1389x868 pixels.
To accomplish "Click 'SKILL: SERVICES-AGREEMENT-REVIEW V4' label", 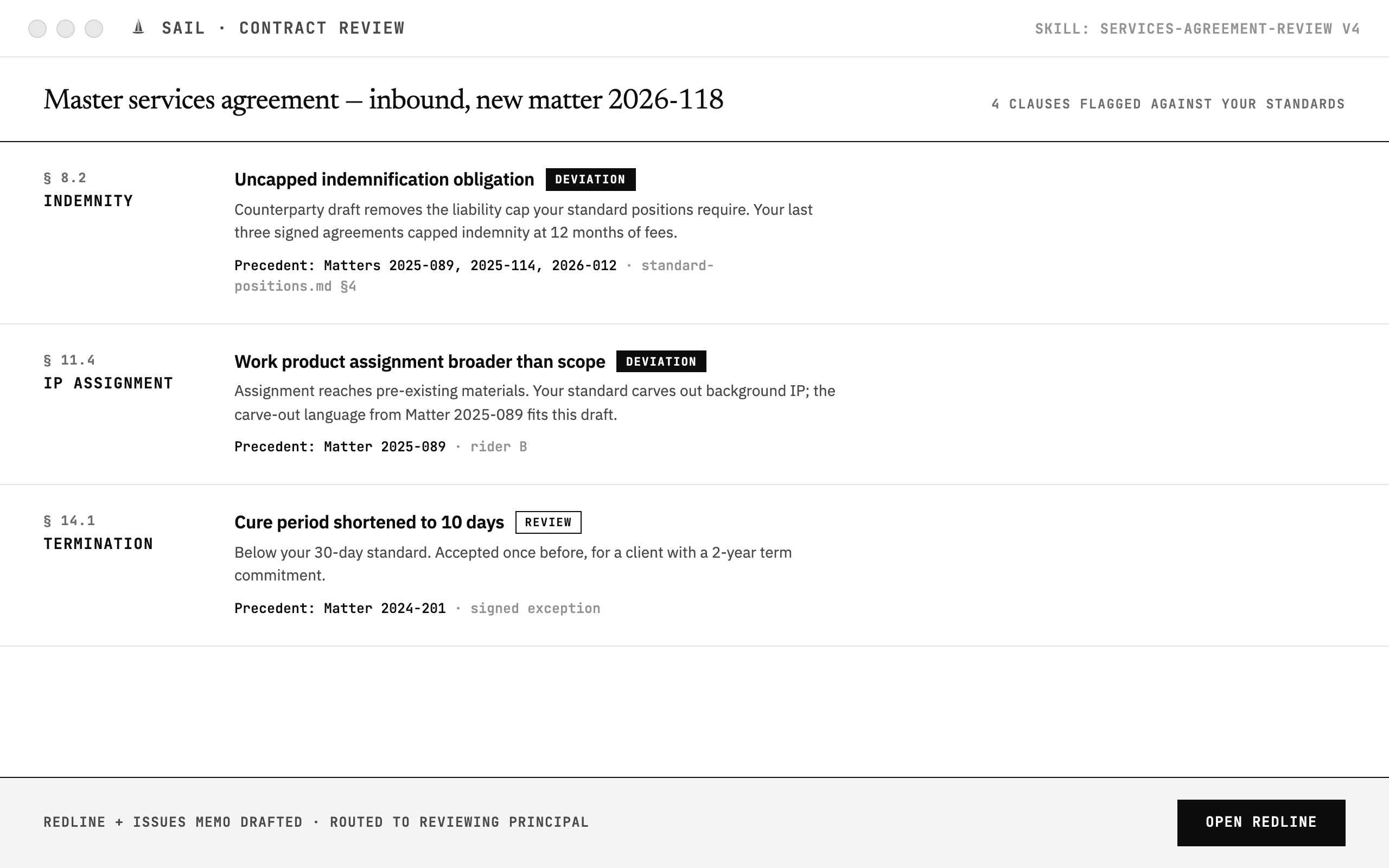I will pyautogui.click(x=1197, y=29).
